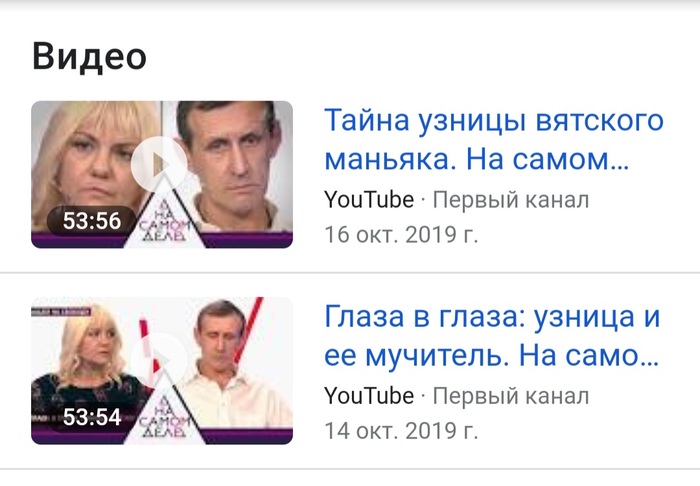The width and height of the screenshot is (700, 486).
Task: Select 'Первый канал' under second video
Action: click(x=511, y=396)
